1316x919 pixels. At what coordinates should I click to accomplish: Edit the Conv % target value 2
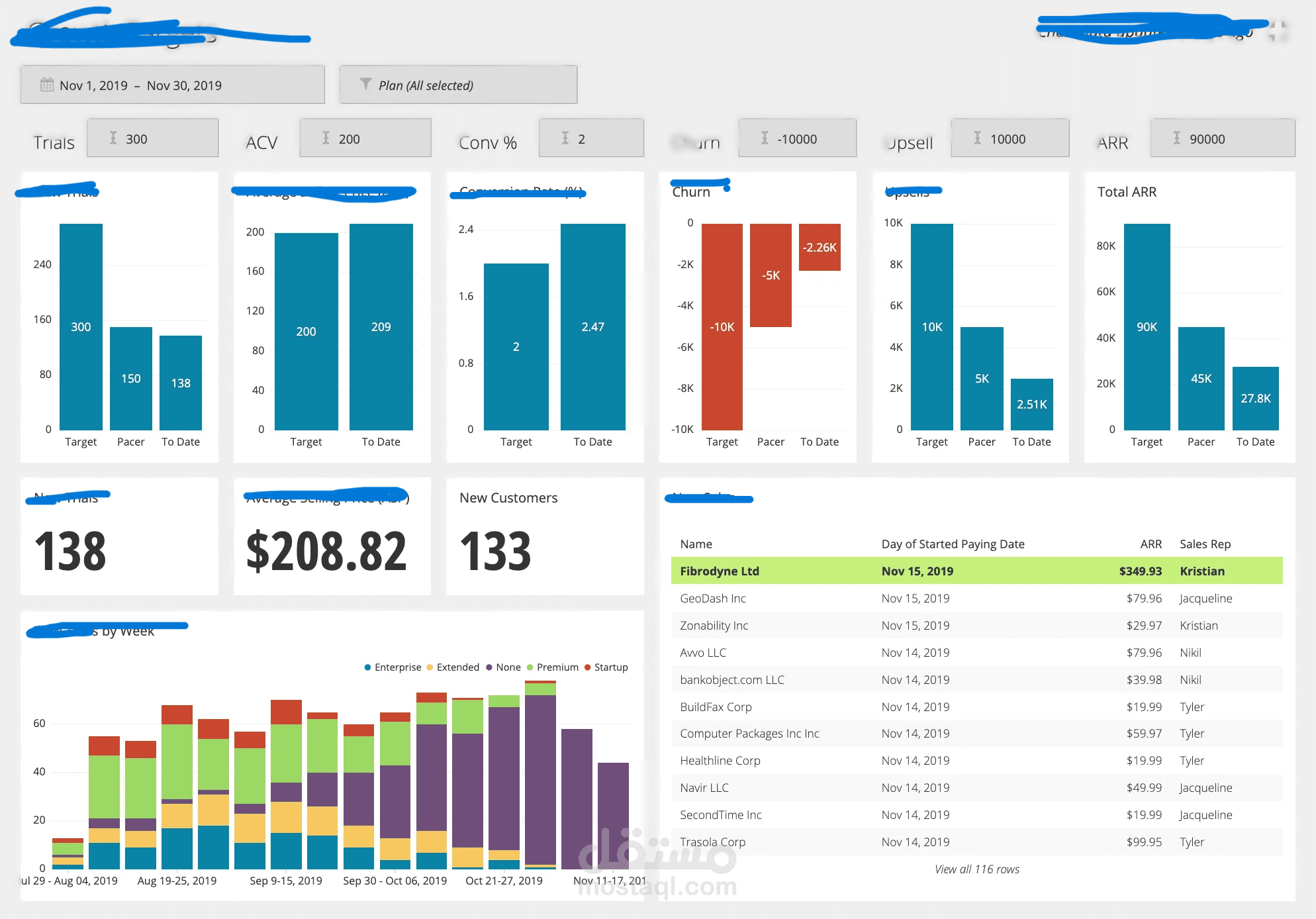pyautogui.click(x=591, y=138)
